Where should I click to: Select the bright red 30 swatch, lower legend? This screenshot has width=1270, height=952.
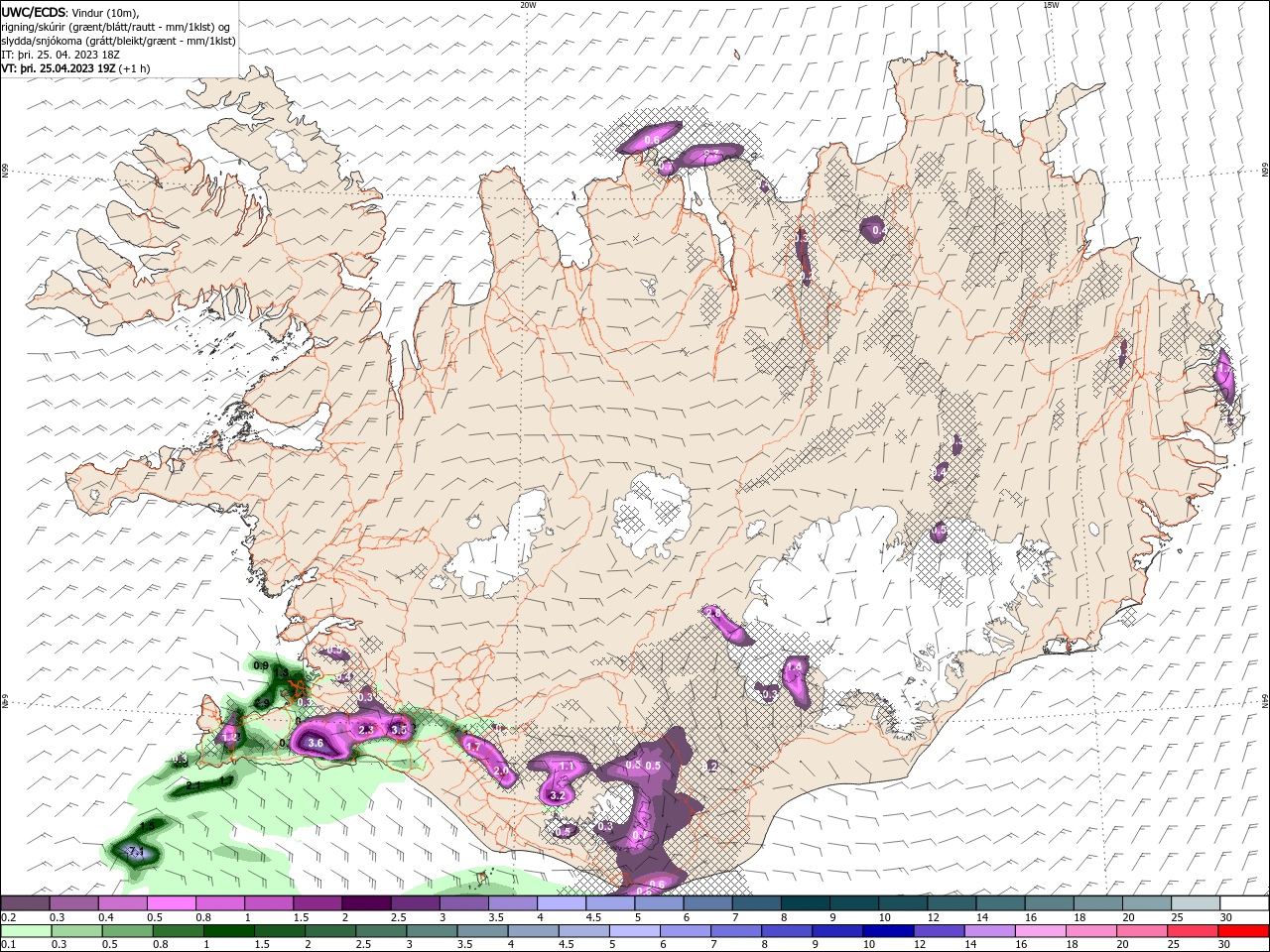[x=1244, y=931]
